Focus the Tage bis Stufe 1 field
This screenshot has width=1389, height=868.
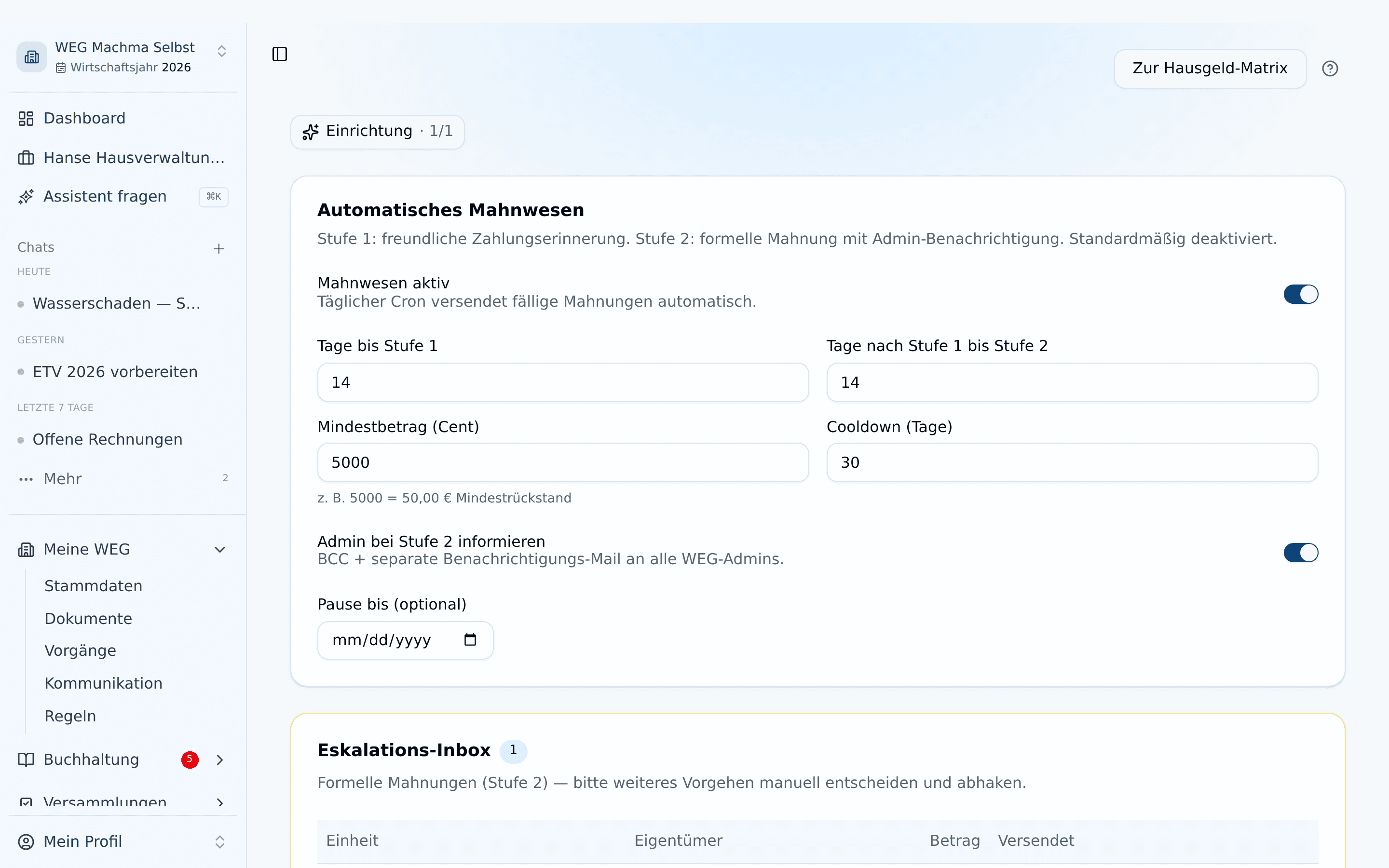[562, 382]
